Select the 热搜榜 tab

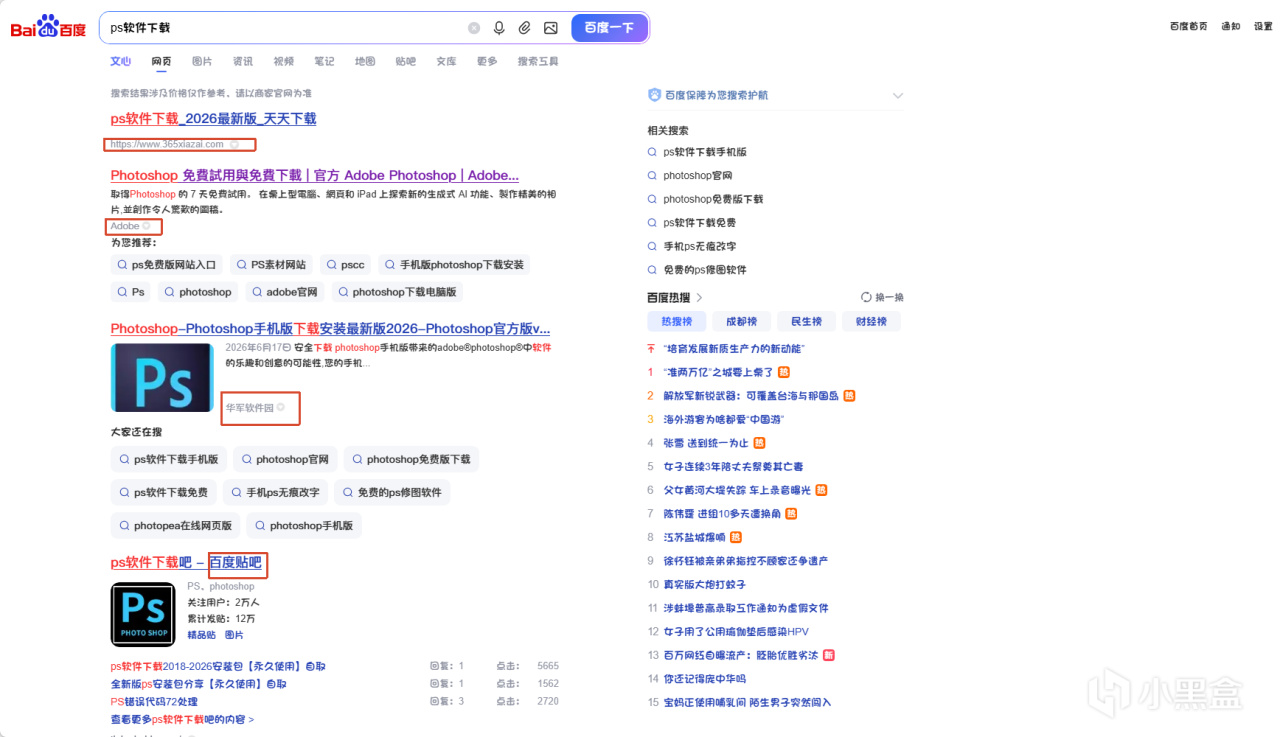(x=677, y=321)
